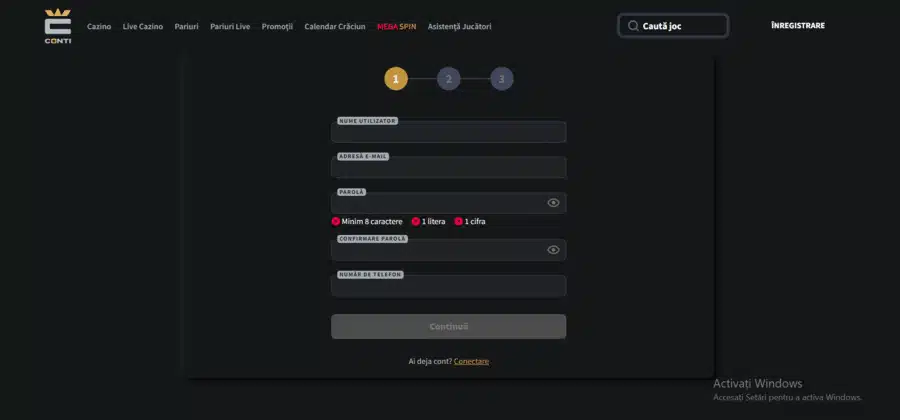Open the Cazino menu item
The width and height of the screenshot is (900, 420).
click(x=99, y=26)
